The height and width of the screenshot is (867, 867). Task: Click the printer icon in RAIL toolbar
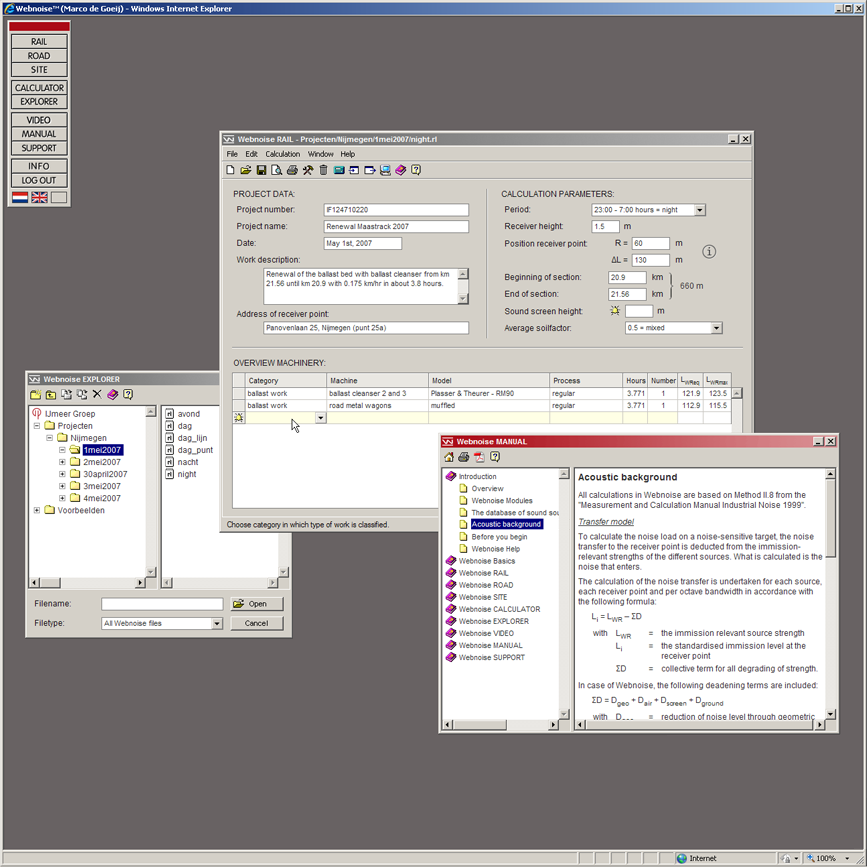pos(292,170)
